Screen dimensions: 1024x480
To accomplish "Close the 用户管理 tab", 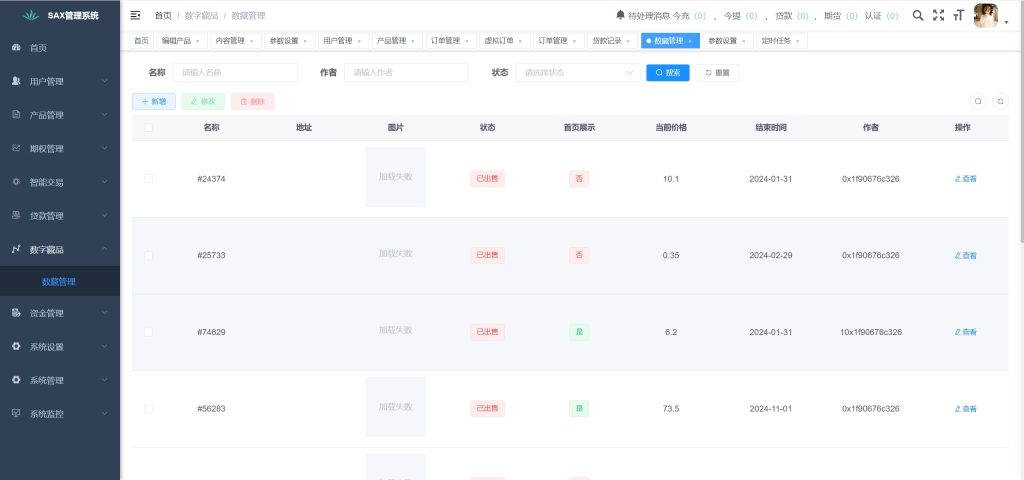I will click(359, 41).
